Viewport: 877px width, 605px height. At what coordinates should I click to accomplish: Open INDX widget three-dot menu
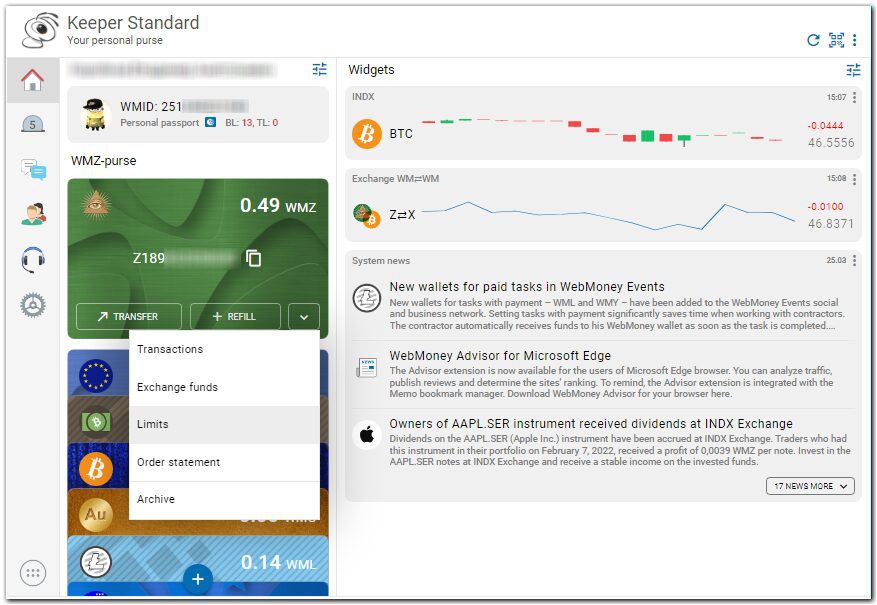(x=854, y=98)
